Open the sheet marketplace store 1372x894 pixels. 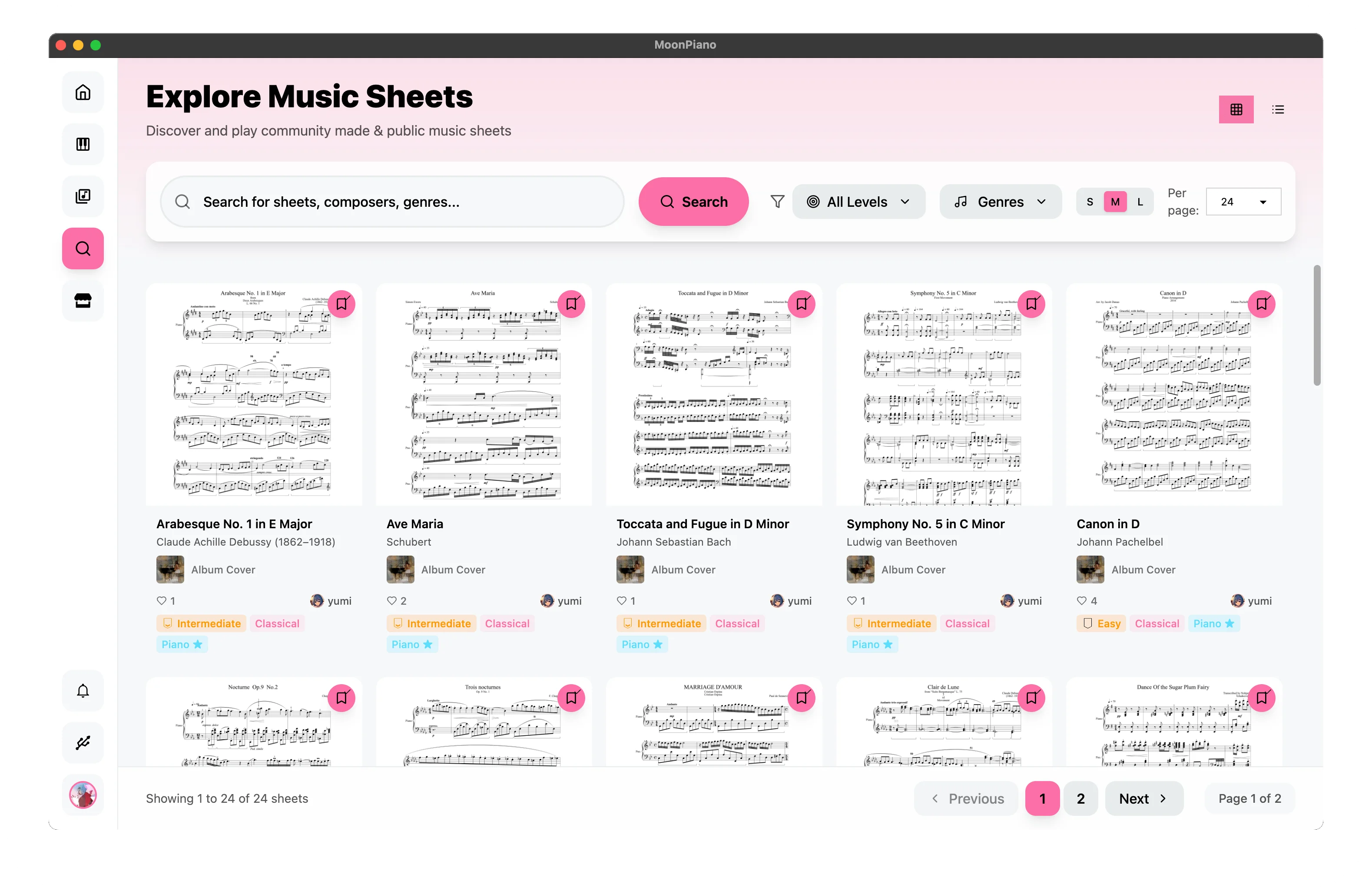pos(83,300)
